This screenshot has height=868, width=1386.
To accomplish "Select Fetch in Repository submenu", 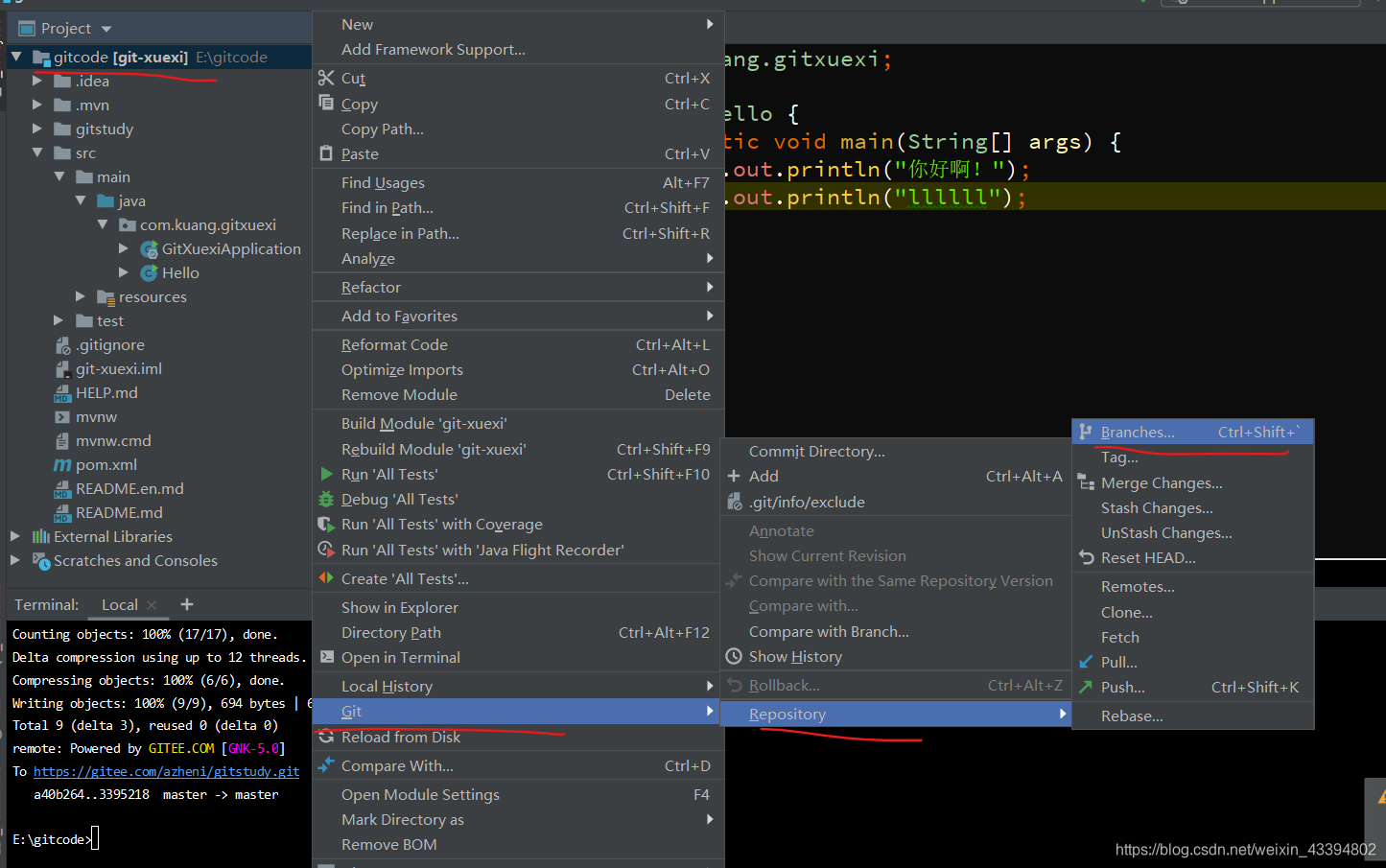I will tap(1192, 637).
